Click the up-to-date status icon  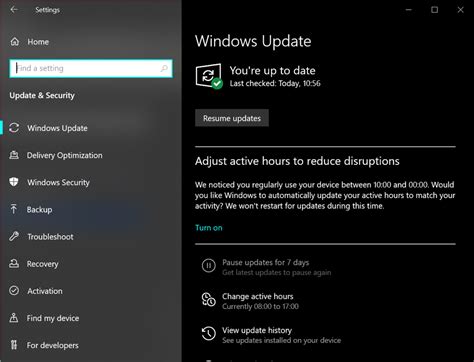click(209, 76)
